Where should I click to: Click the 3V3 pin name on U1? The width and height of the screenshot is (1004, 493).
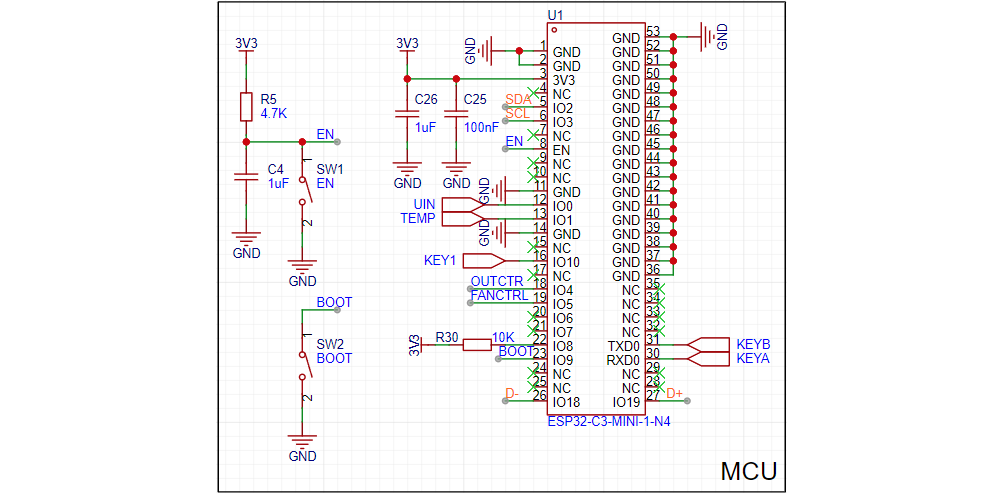tap(564, 80)
